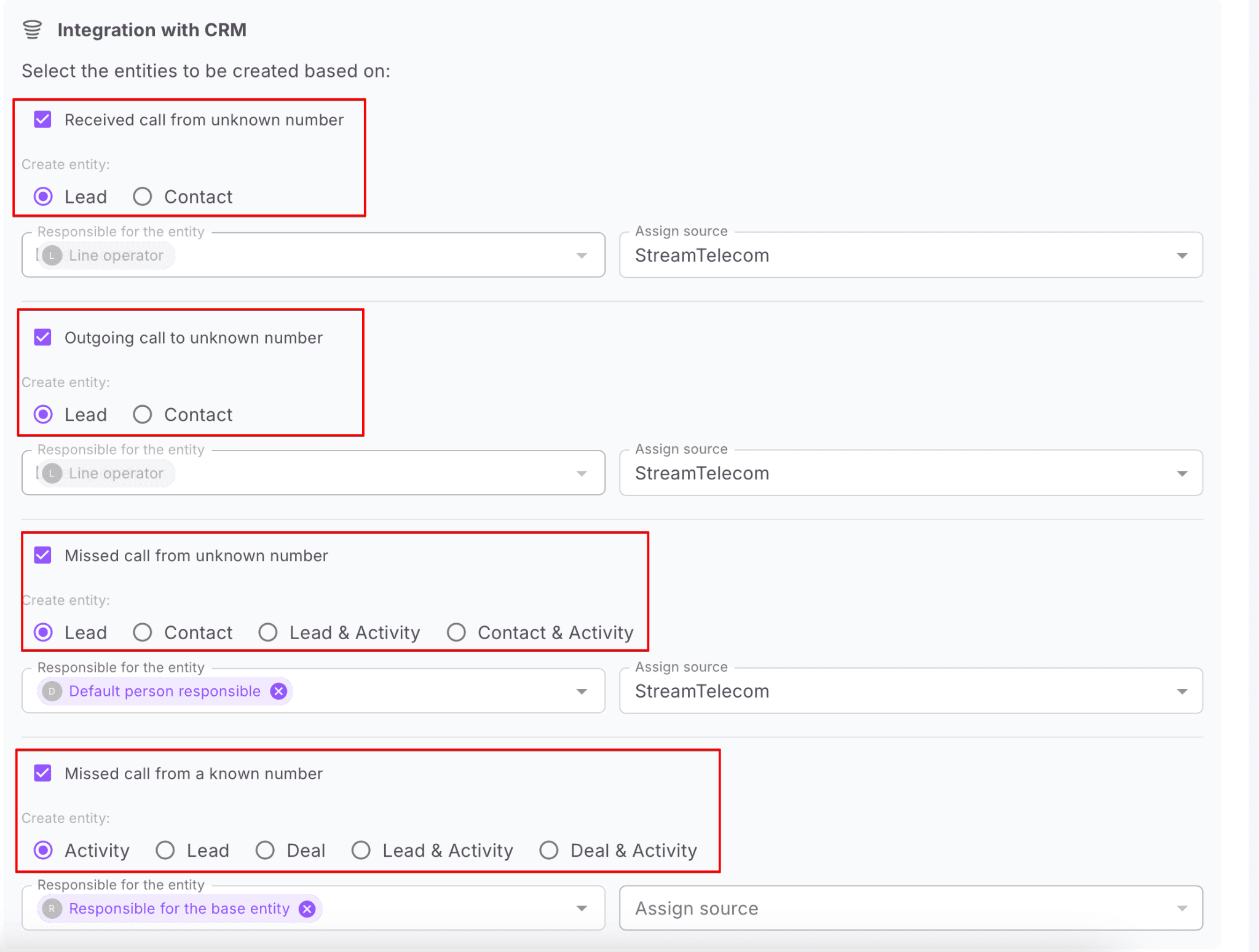Click the R avatar on base entity chip

pyautogui.click(x=52, y=909)
